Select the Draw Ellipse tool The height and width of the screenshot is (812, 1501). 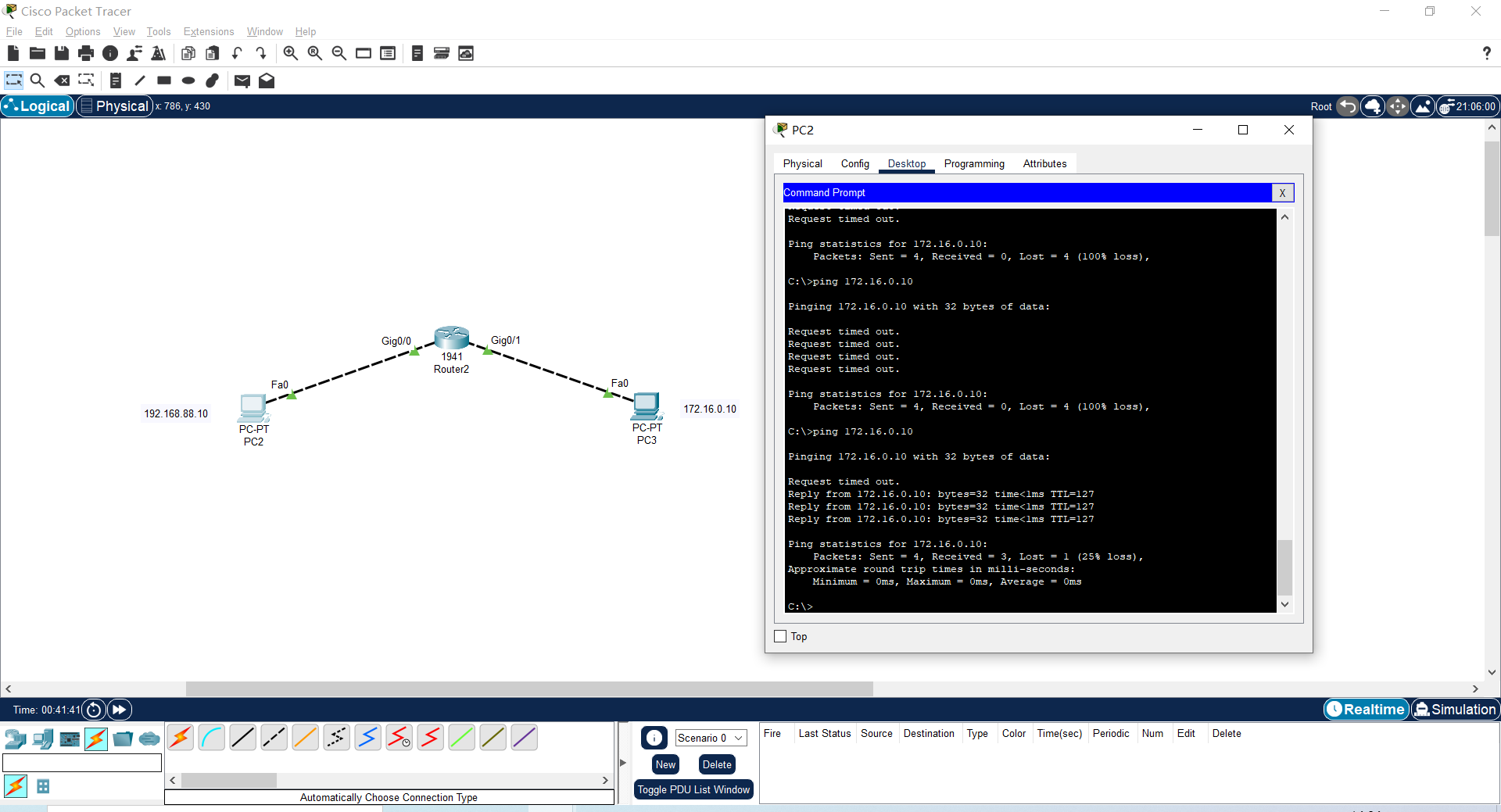[x=188, y=80]
